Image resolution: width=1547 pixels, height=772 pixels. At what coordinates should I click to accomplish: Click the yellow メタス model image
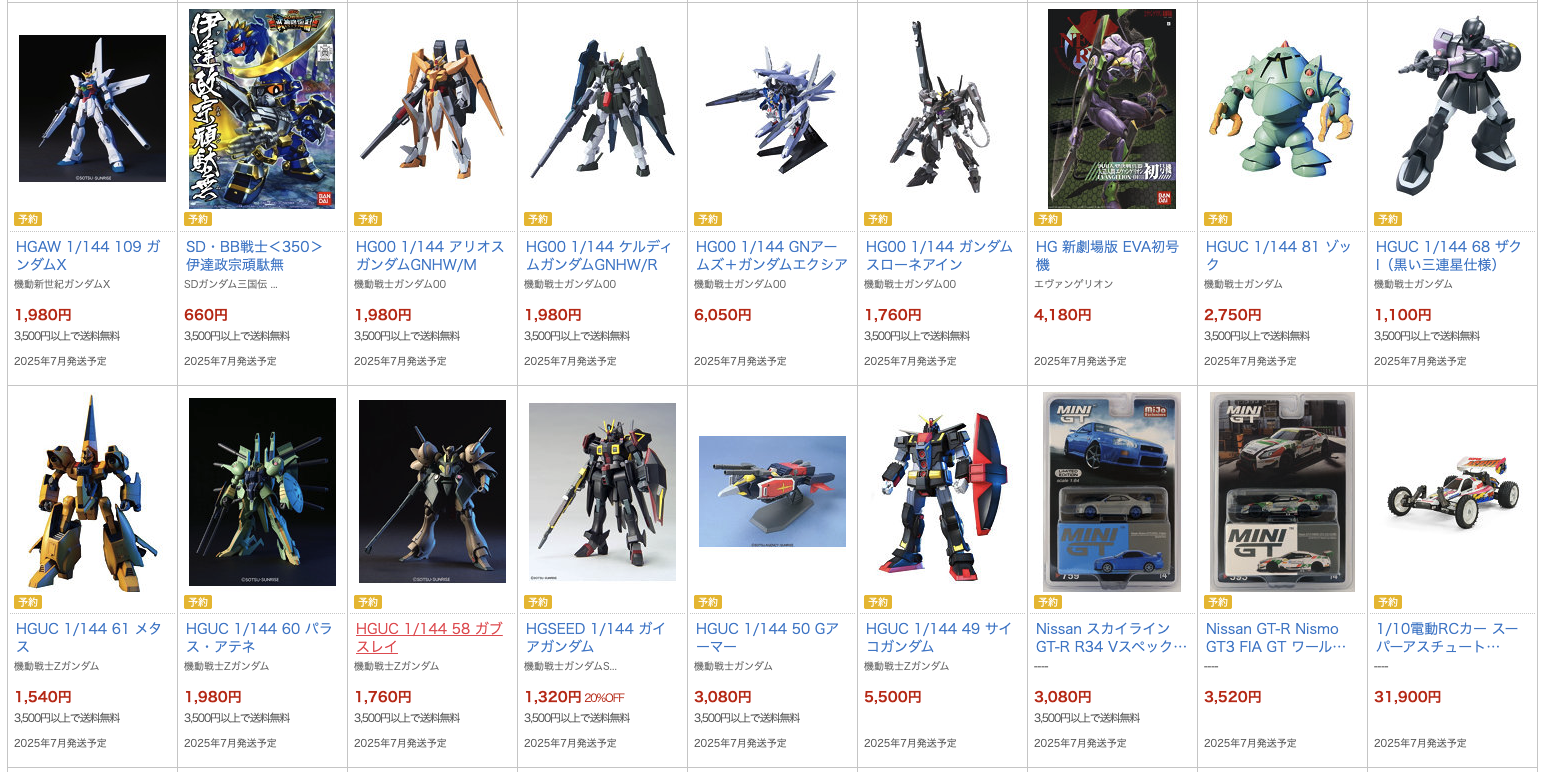92,491
